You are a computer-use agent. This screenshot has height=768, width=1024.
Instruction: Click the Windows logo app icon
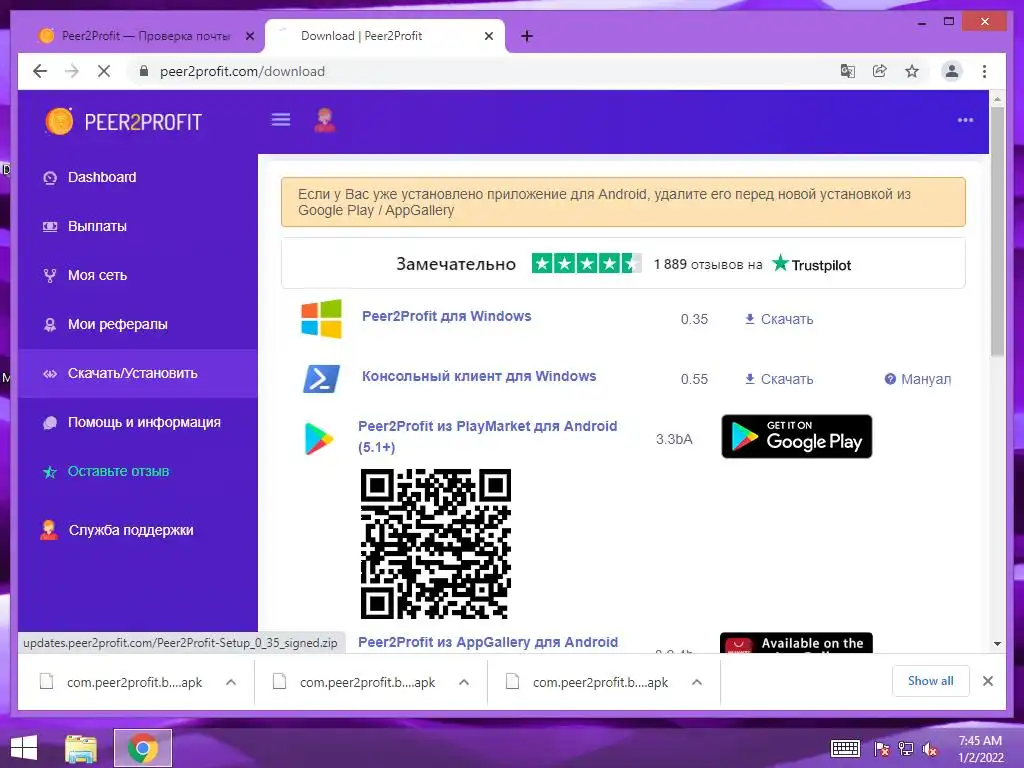click(x=321, y=319)
